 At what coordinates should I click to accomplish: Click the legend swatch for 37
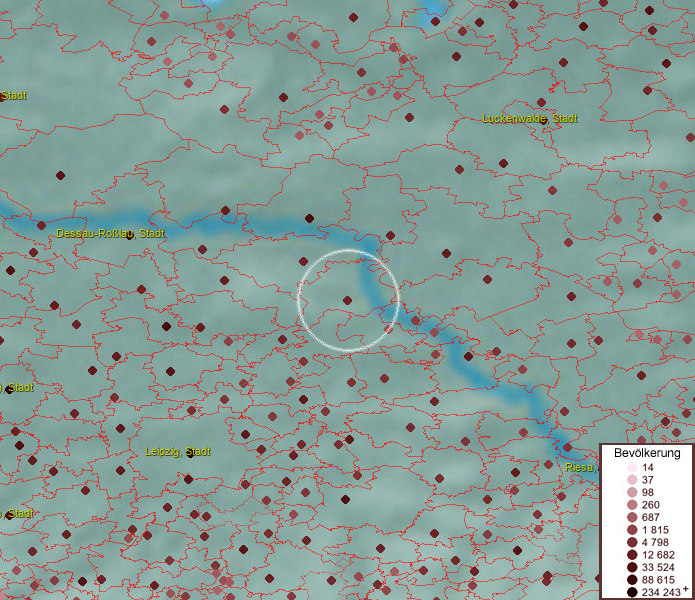pyautogui.click(x=632, y=480)
